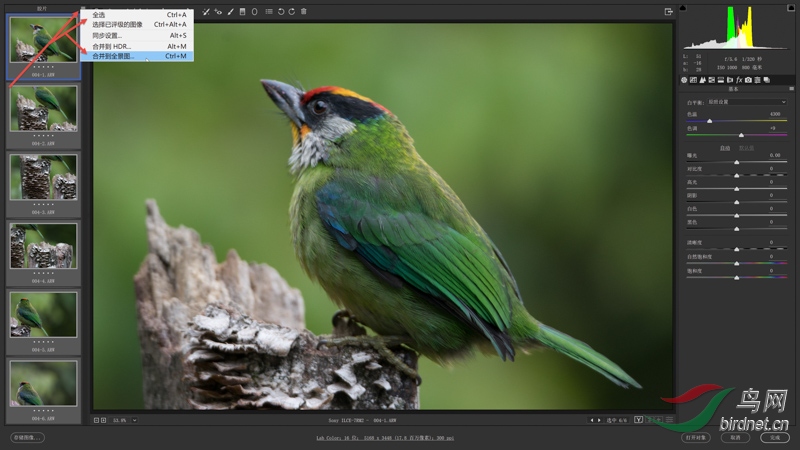Select the radial filter tool
This screenshot has height=450, width=800.
254,12
